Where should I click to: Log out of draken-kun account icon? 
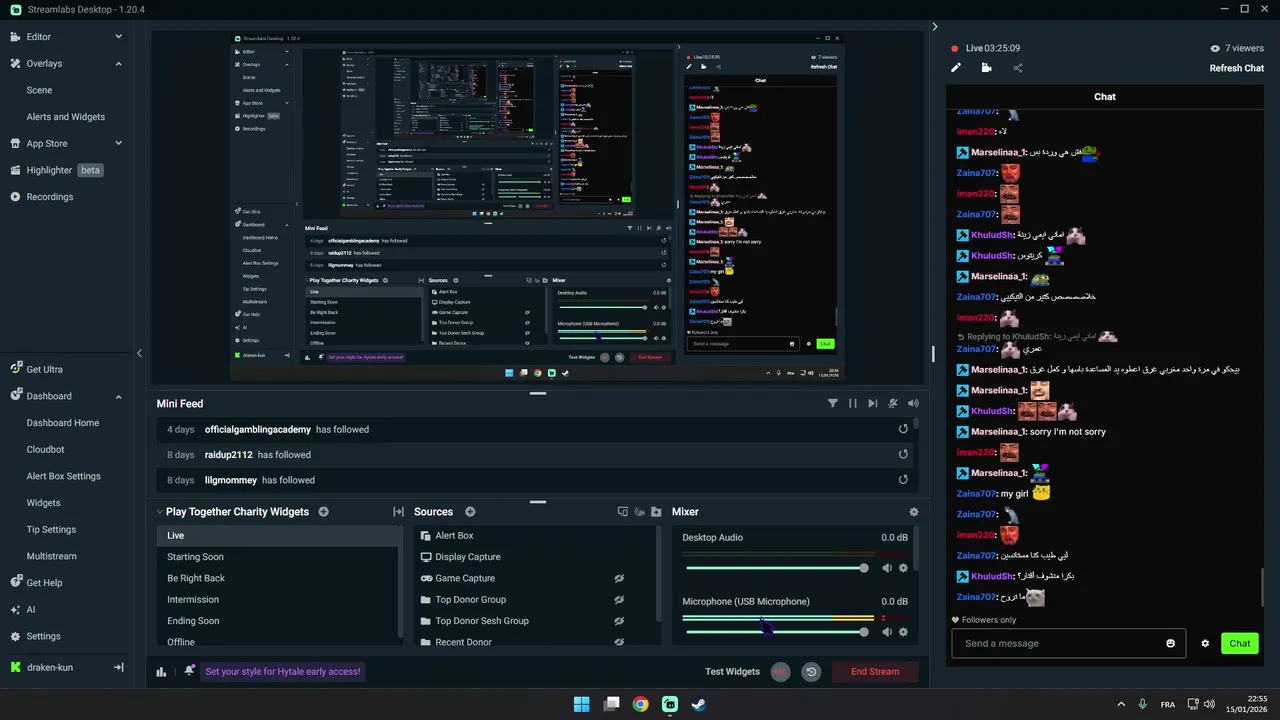(x=118, y=668)
